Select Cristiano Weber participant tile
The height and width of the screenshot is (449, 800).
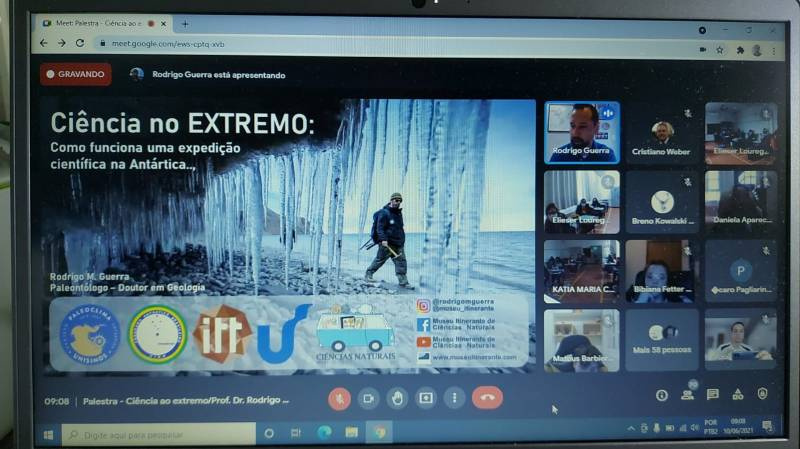[661, 133]
